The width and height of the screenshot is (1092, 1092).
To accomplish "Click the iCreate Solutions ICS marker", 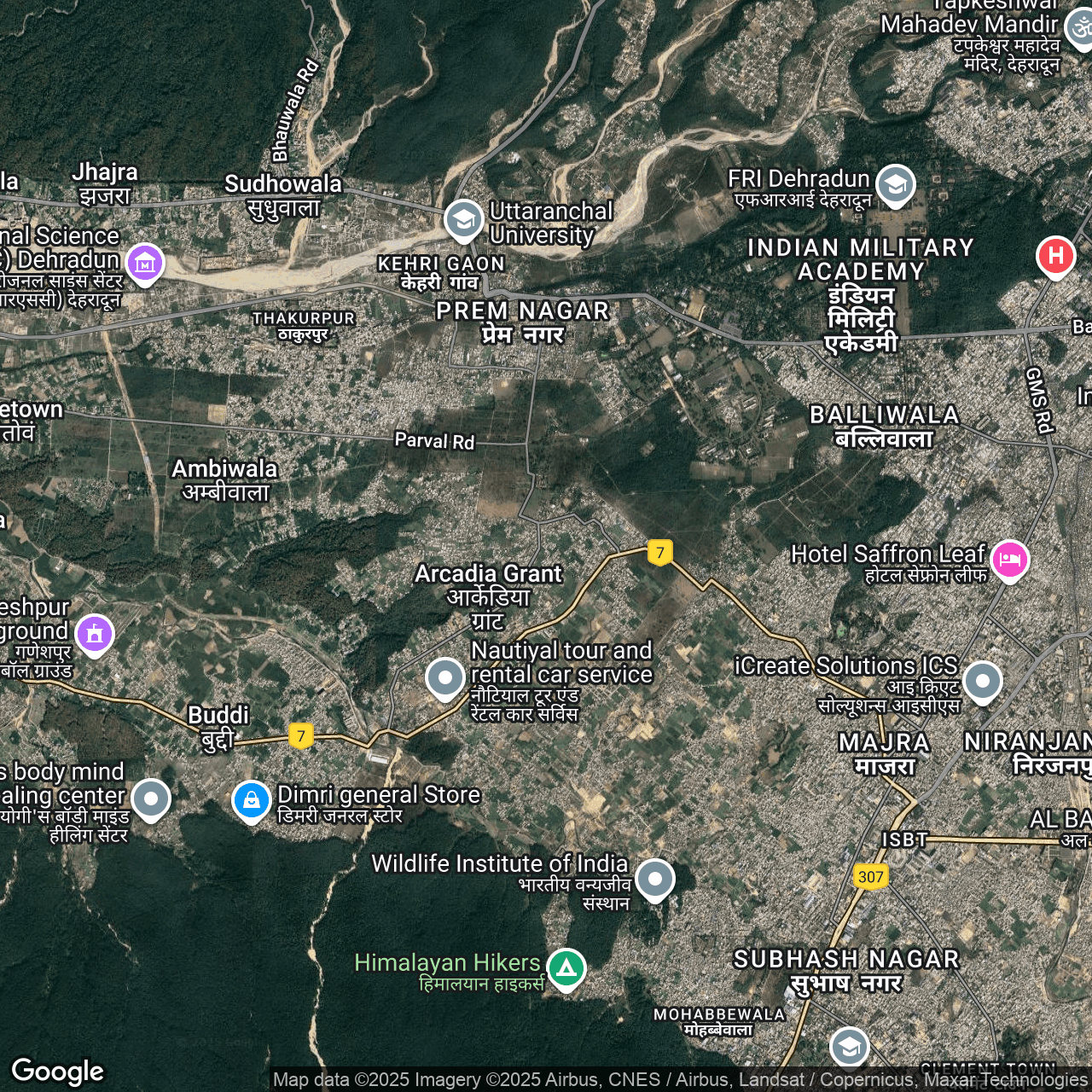I will [983, 681].
